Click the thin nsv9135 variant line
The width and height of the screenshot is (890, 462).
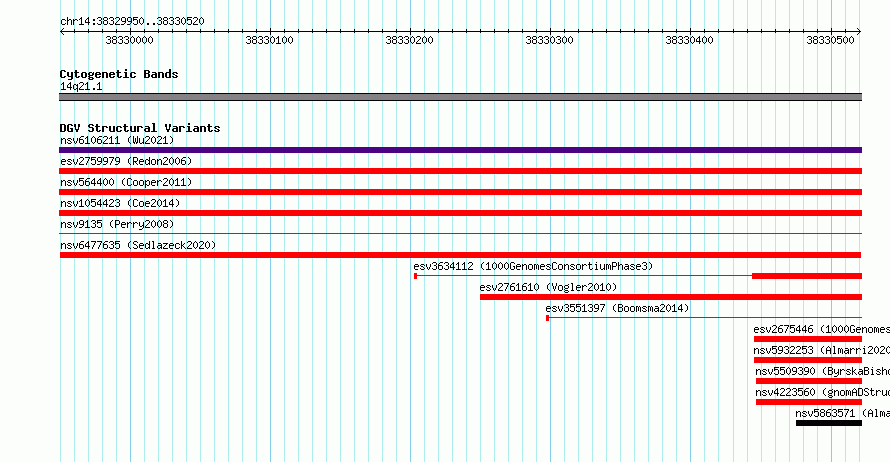460,233
